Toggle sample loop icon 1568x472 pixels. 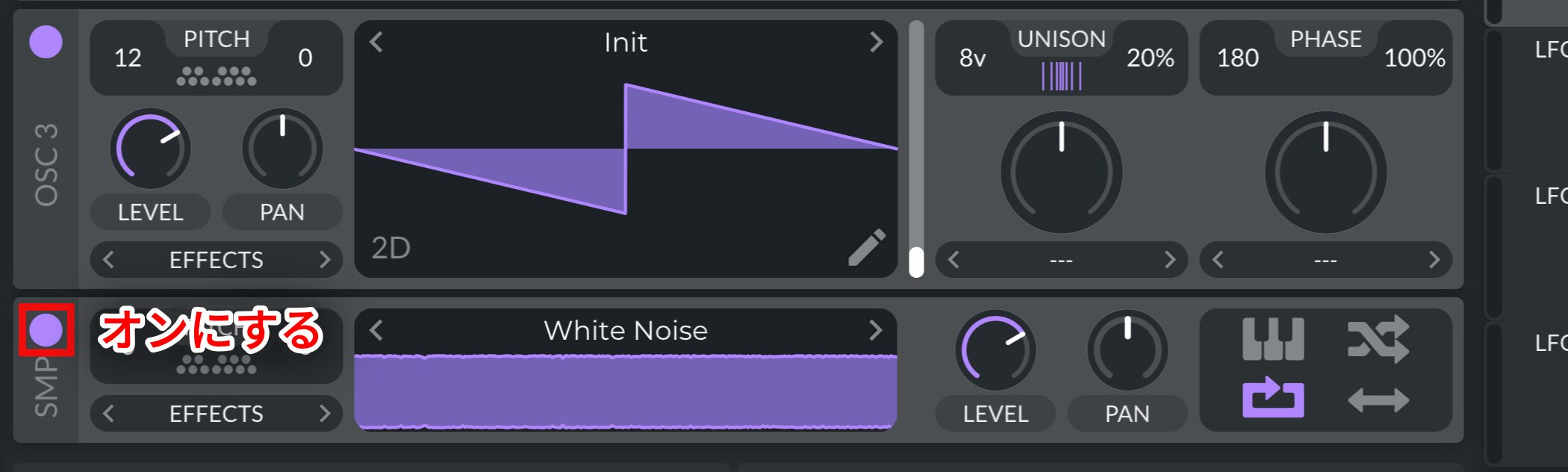point(1273,398)
